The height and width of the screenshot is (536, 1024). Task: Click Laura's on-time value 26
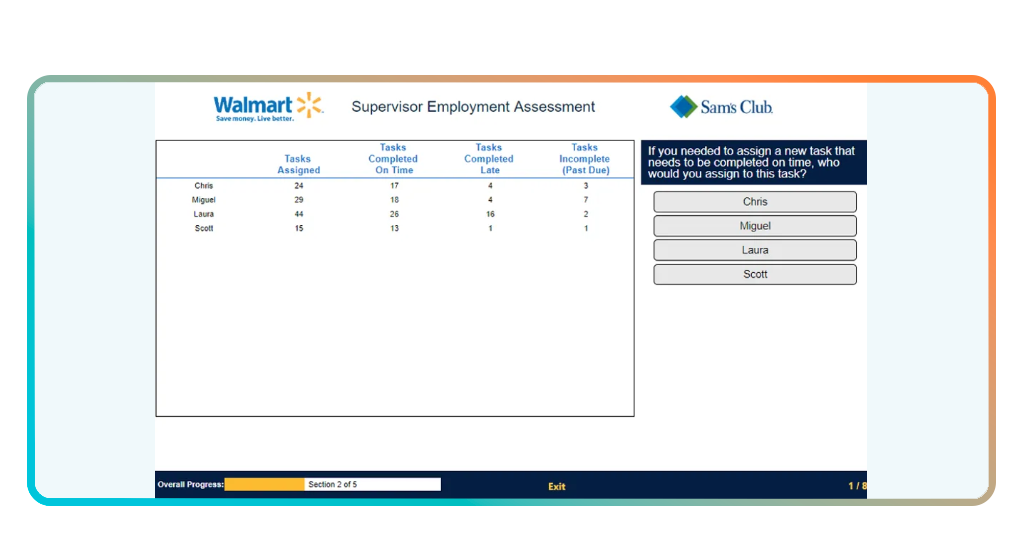pyautogui.click(x=394, y=214)
